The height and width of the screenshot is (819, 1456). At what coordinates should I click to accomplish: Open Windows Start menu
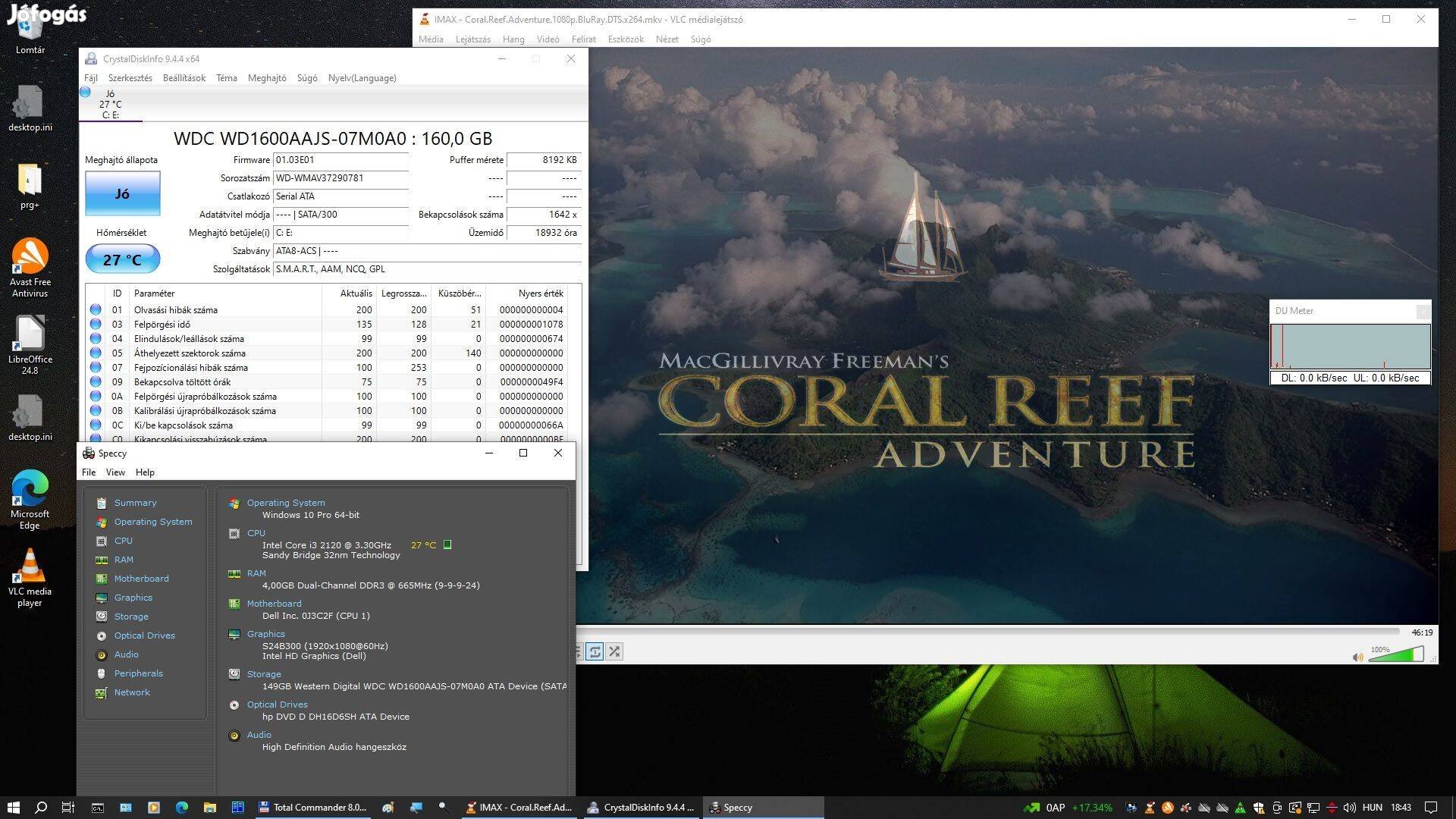pyautogui.click(x=13, y=807)
